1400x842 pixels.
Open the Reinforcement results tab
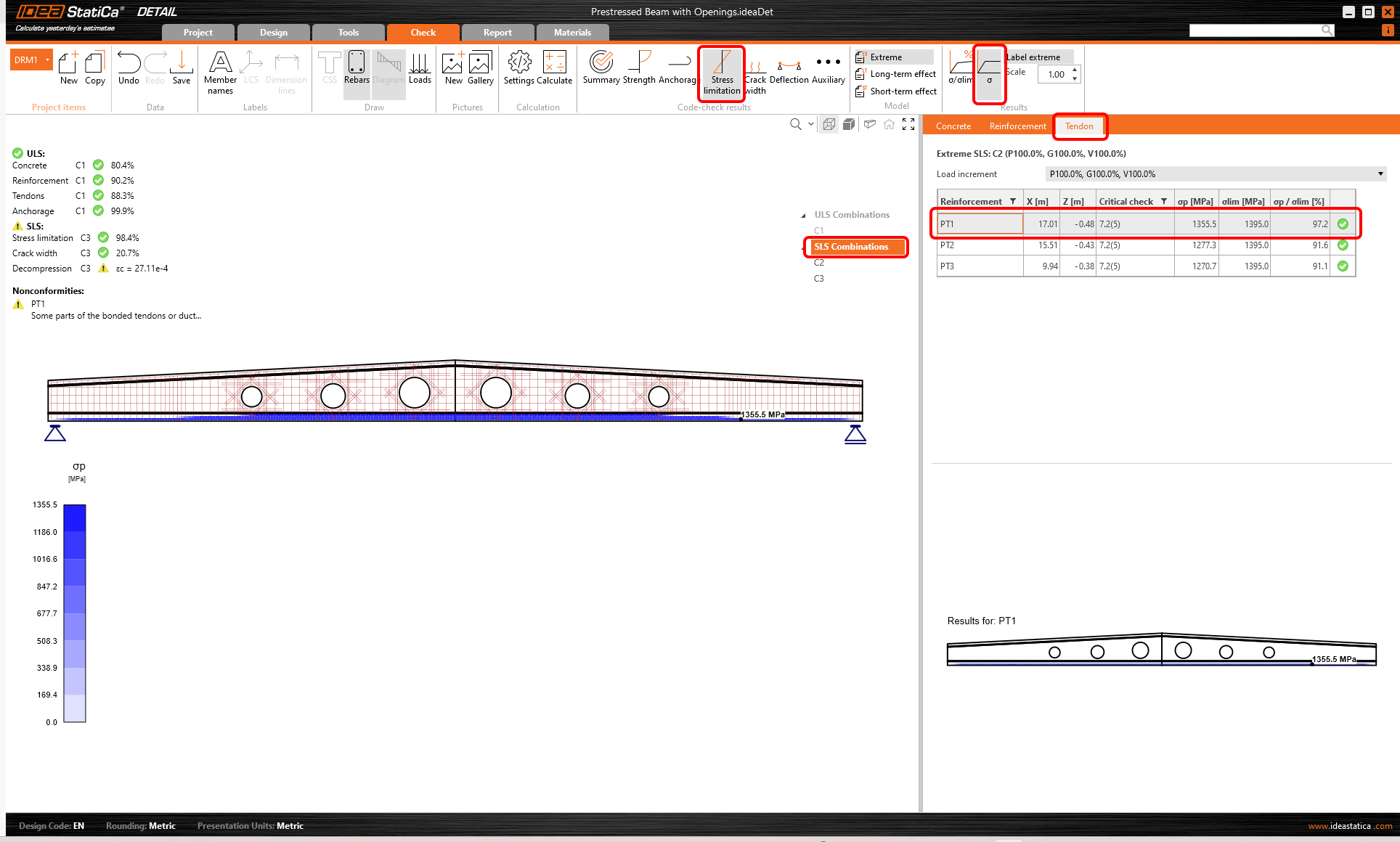pyautogui.click(x=1017, y=126)
